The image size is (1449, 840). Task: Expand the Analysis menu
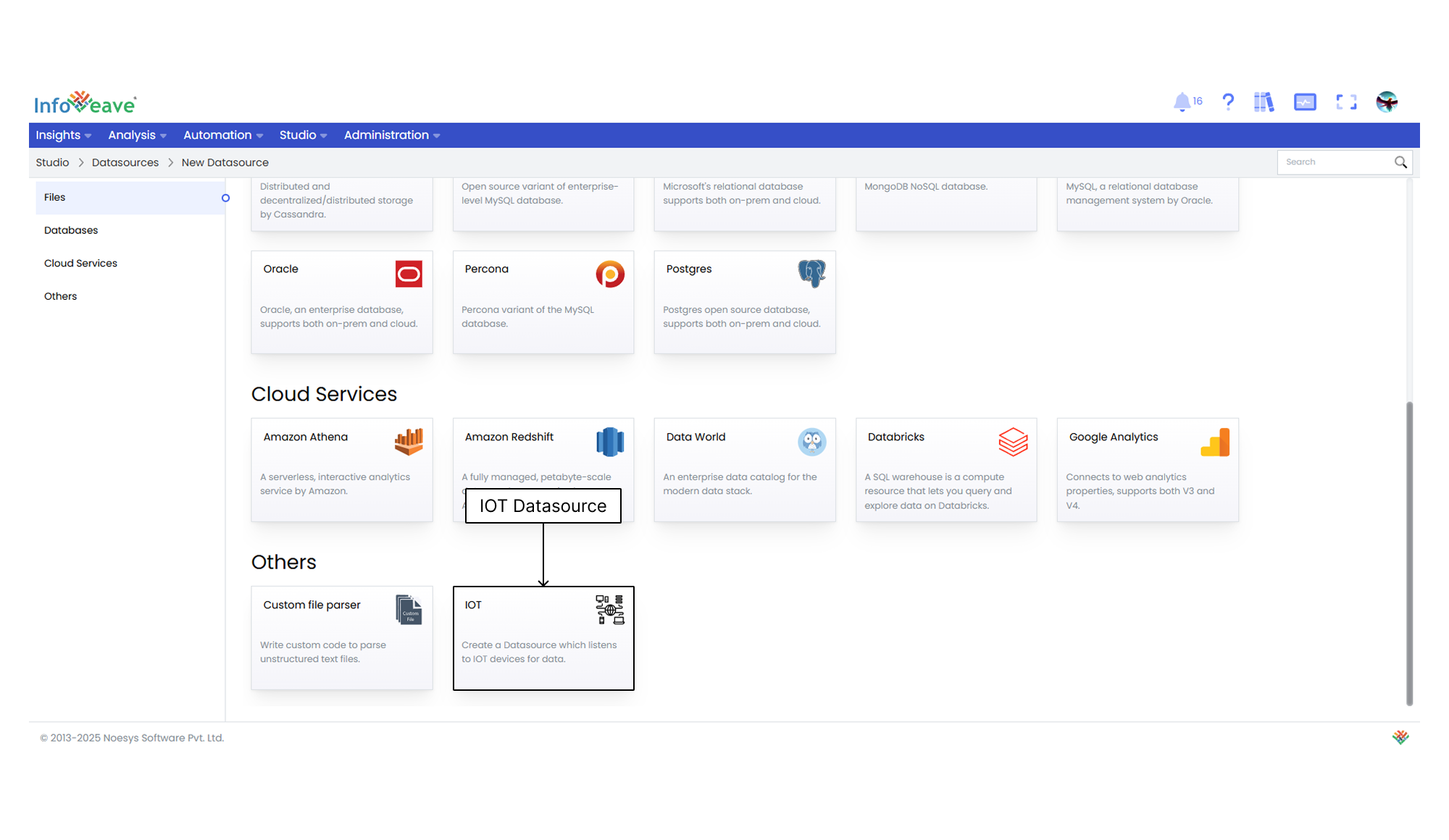tap(138, 135)
